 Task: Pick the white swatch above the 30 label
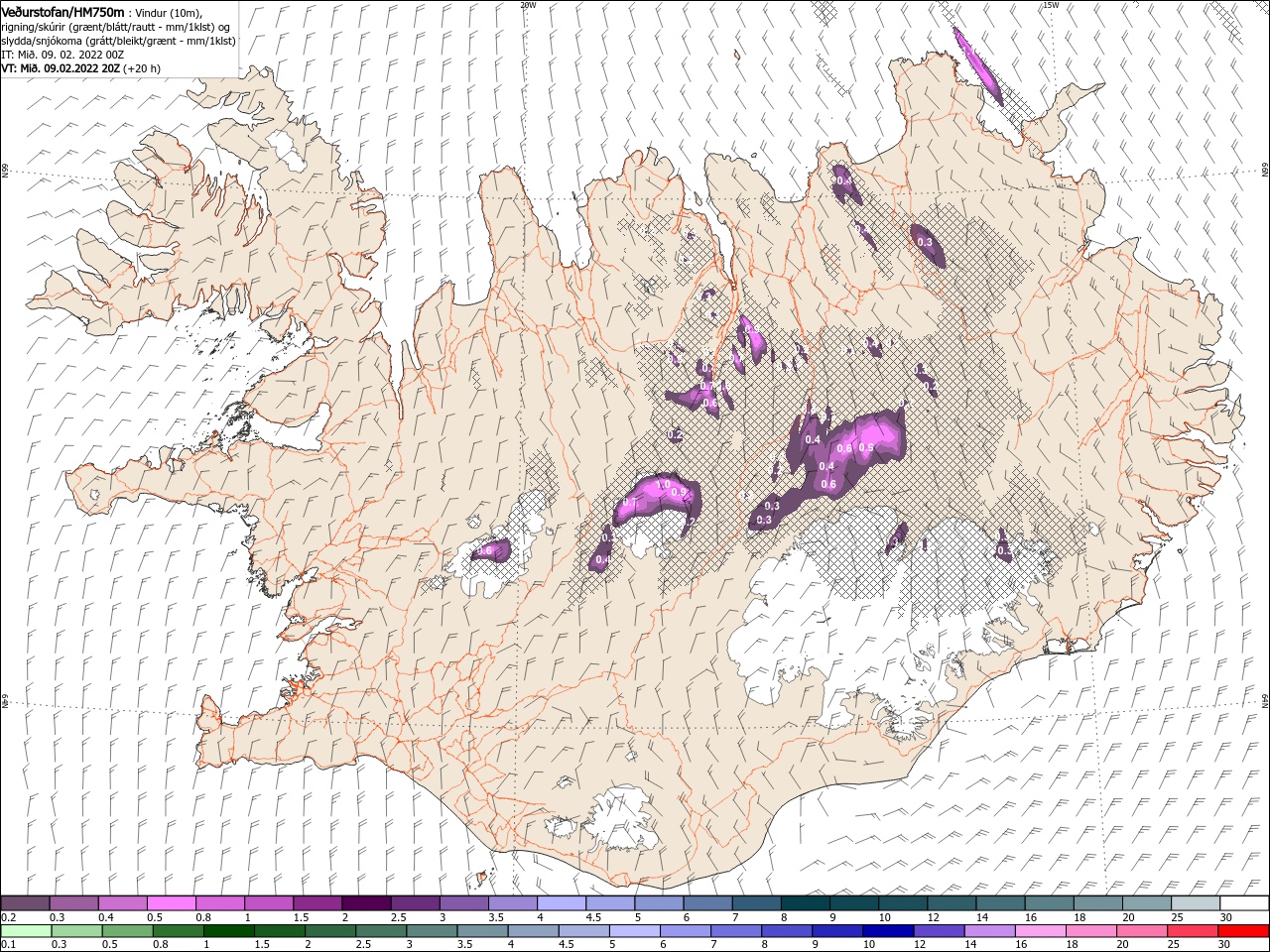coord(1244,903)
